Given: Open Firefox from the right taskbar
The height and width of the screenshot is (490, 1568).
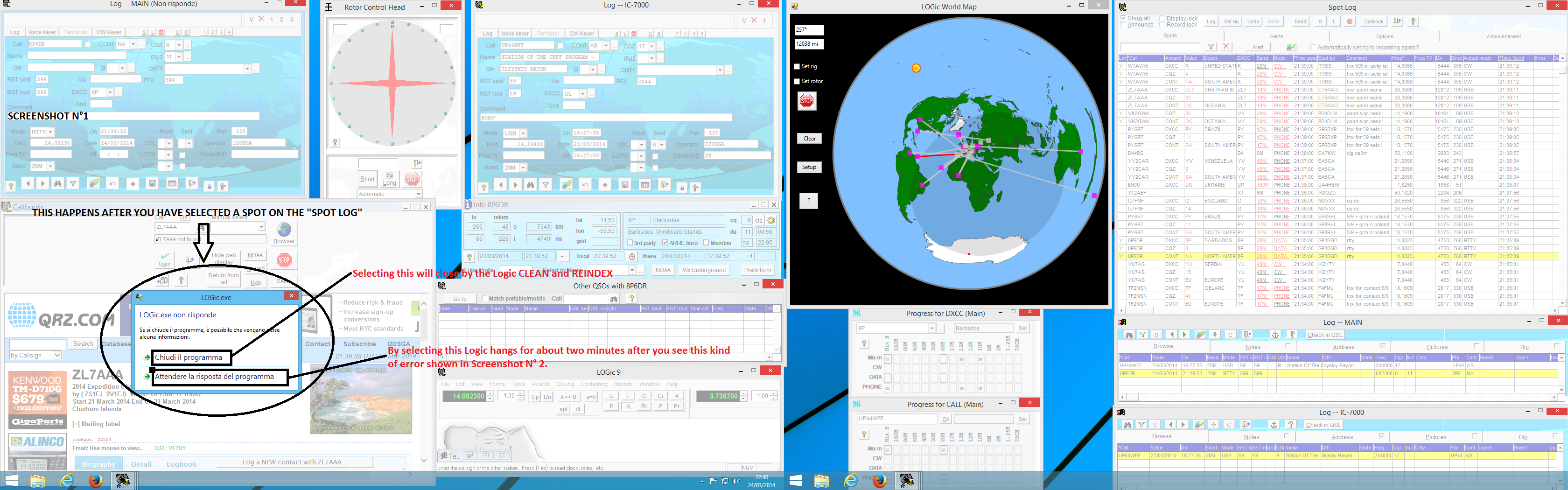Looking at the screenshot, I should [879, 480].
